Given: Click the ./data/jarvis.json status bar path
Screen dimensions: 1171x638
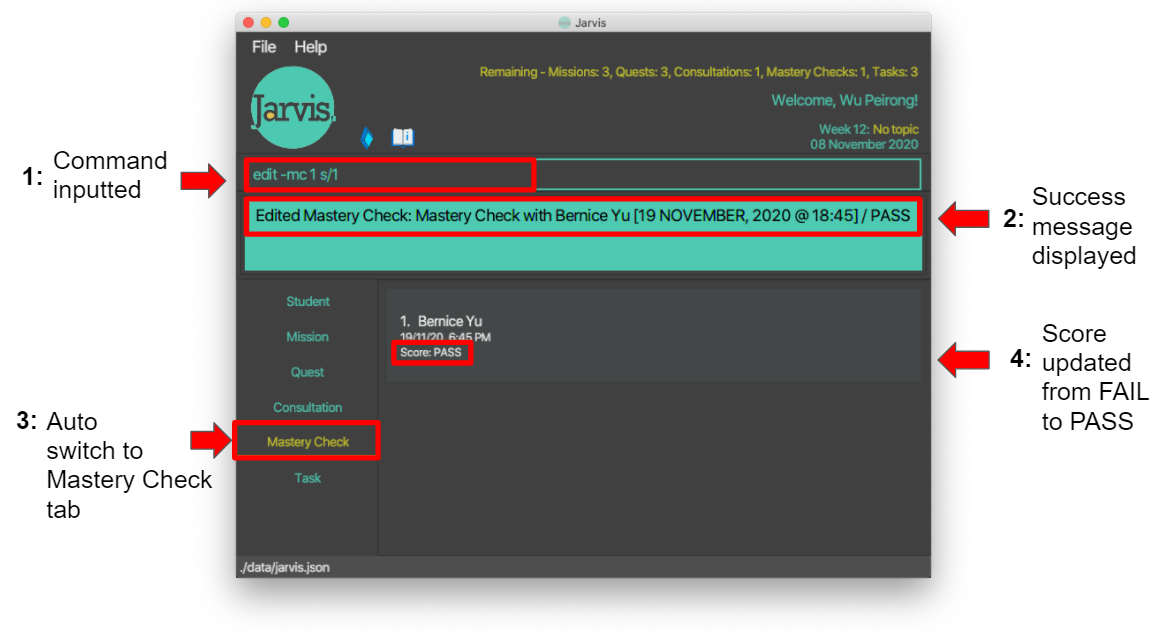Looking at the screenshot, I should pos(285,567).
